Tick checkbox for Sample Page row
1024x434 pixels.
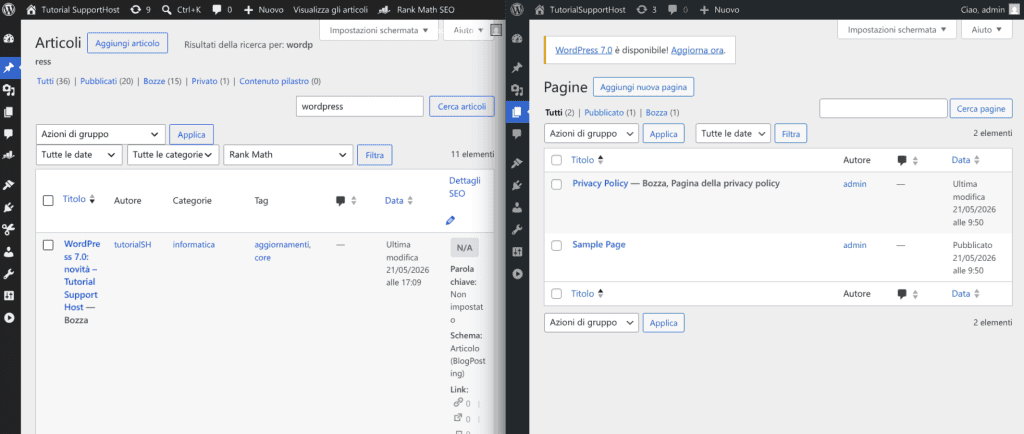[x=556, y=245]
